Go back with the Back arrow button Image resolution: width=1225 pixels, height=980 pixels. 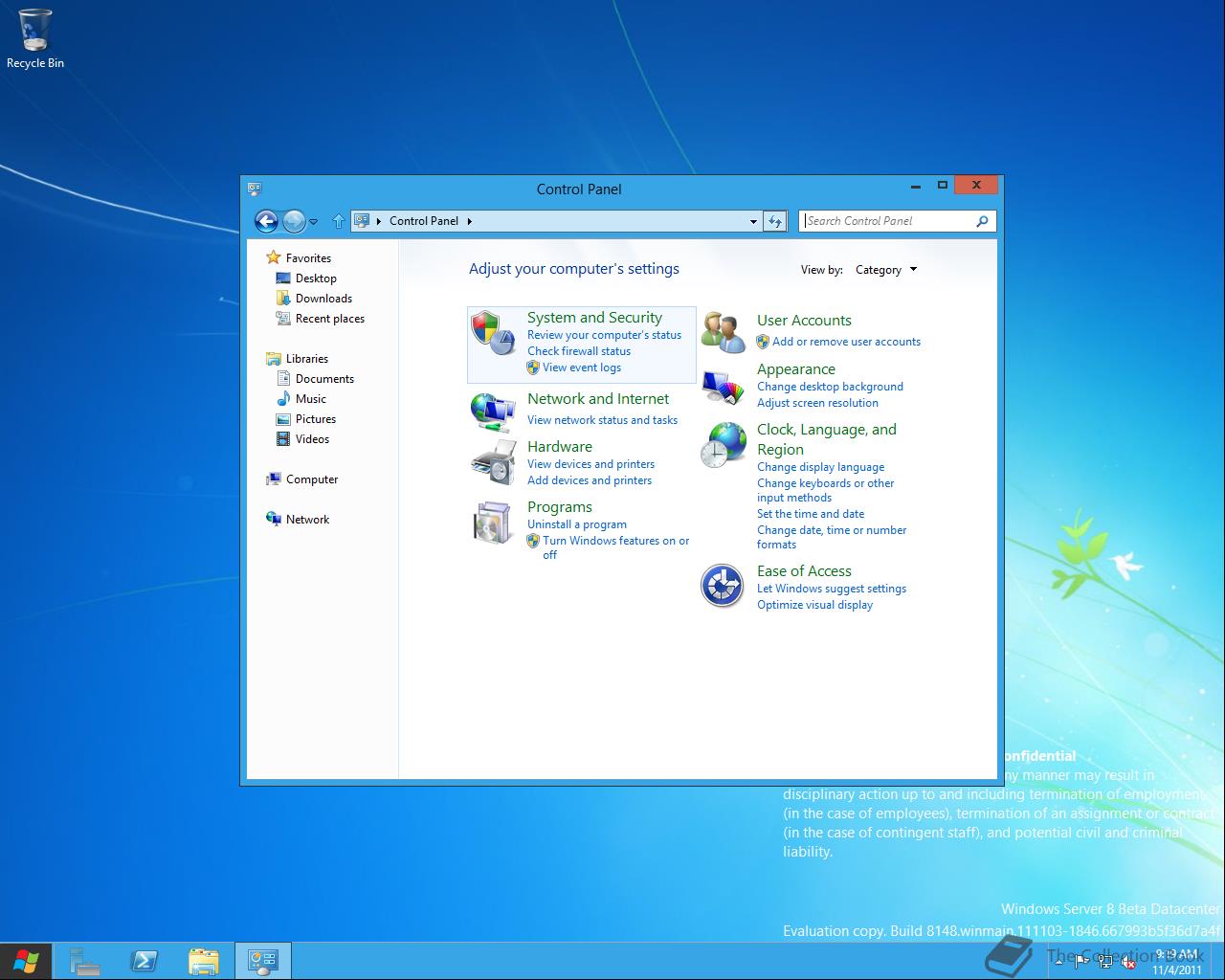pos(266,221)
